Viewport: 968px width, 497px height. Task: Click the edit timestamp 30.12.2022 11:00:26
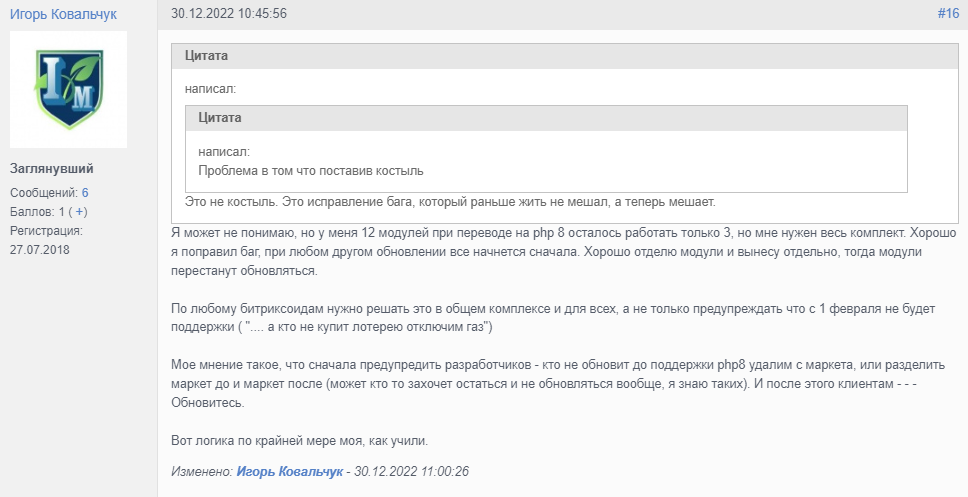(411, 472)
